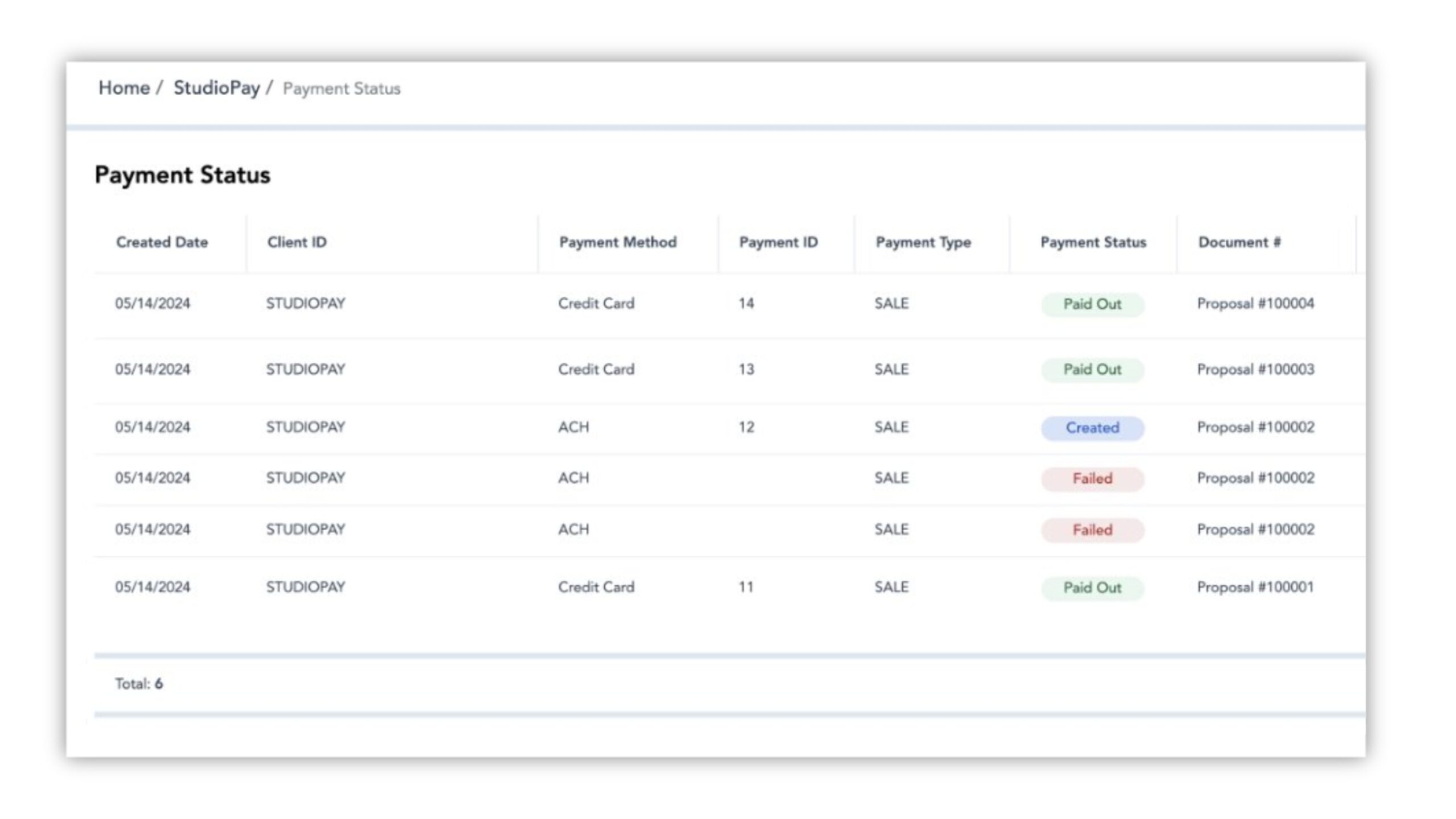Sort by Created Date column header
The height and width of the screenshot is (819, 1456).
click(x=162, y=242)
